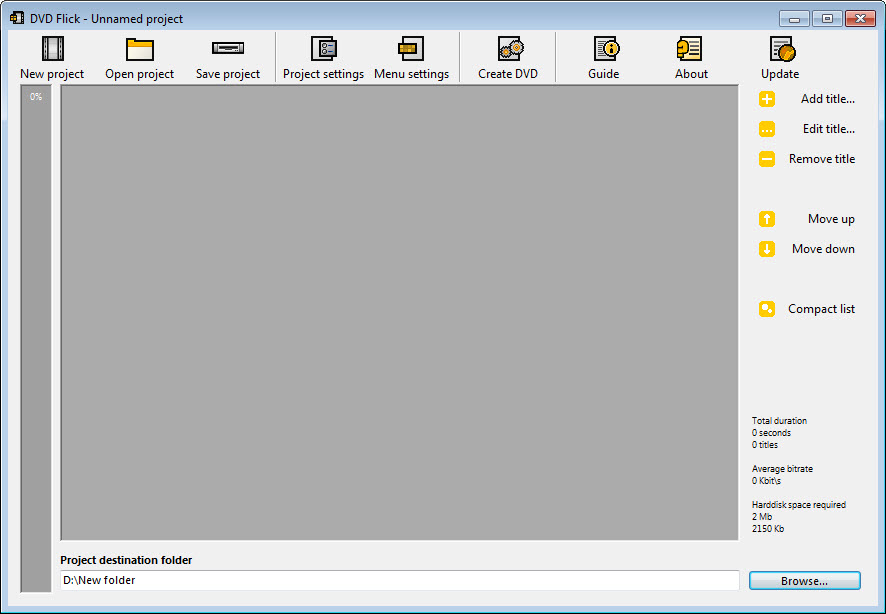Open the Guide info icon

click(x=606, y=49)
